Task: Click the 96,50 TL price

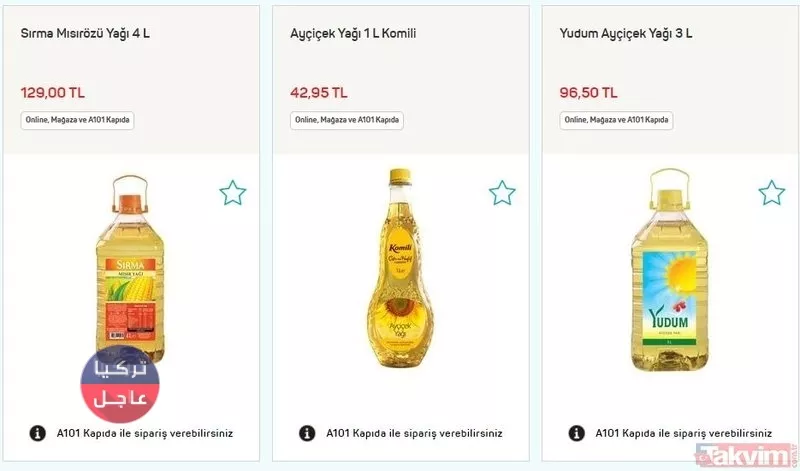Action: [x=589, y=92]
